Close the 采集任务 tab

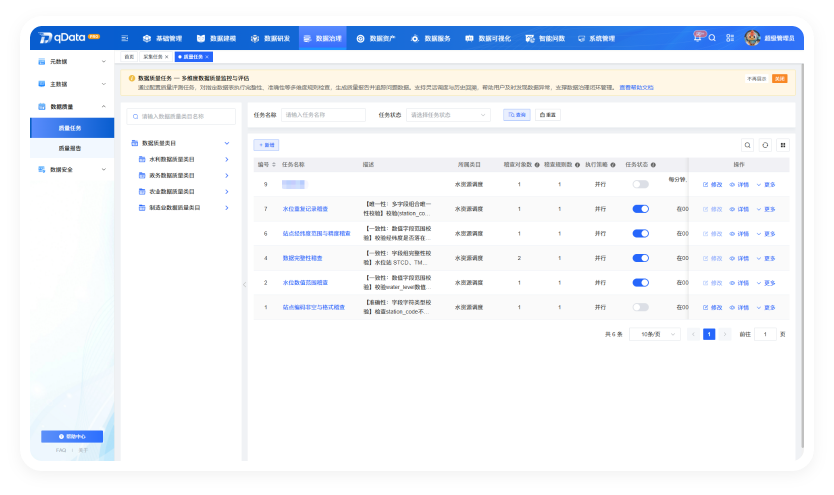pyautogui.click(x=166, y=57)
